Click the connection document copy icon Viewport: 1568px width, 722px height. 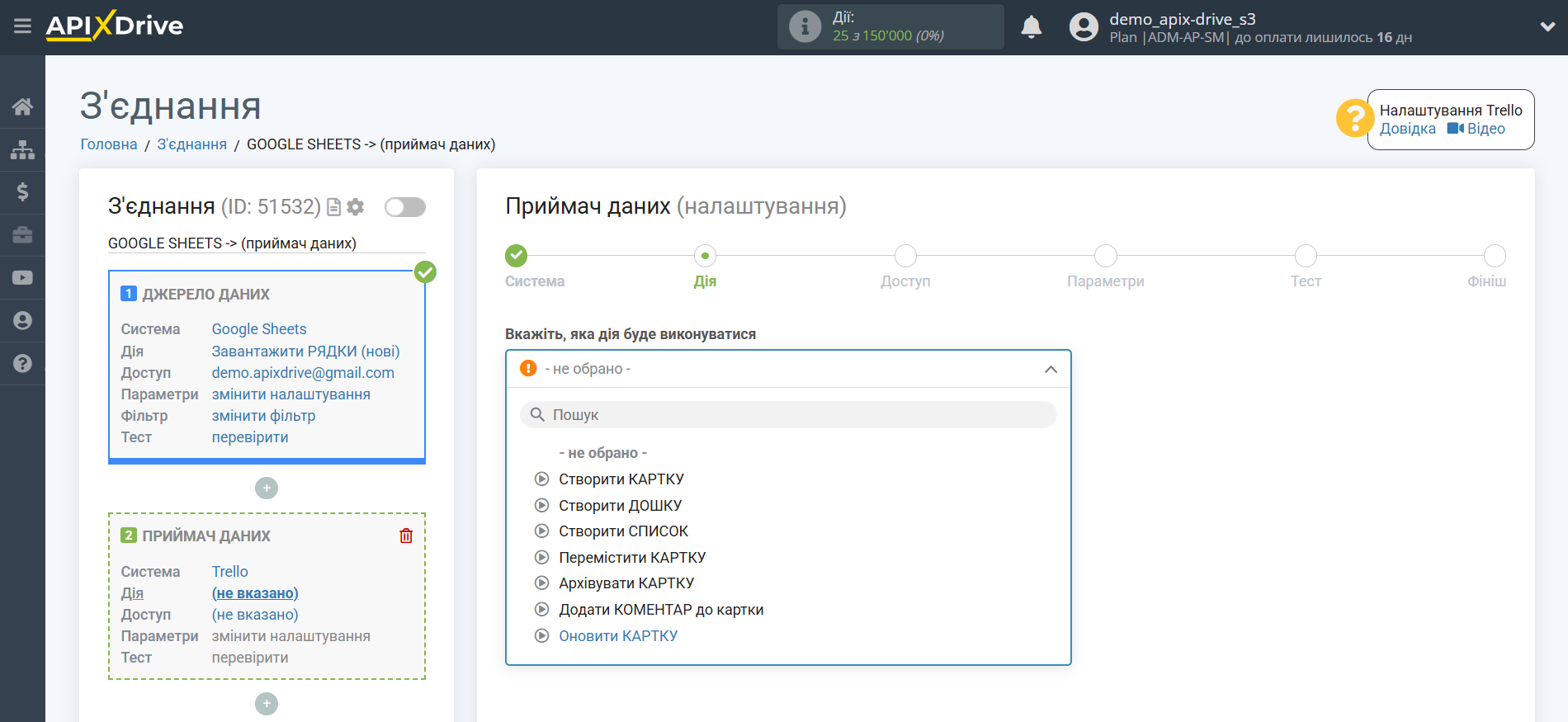click(334, 207)
